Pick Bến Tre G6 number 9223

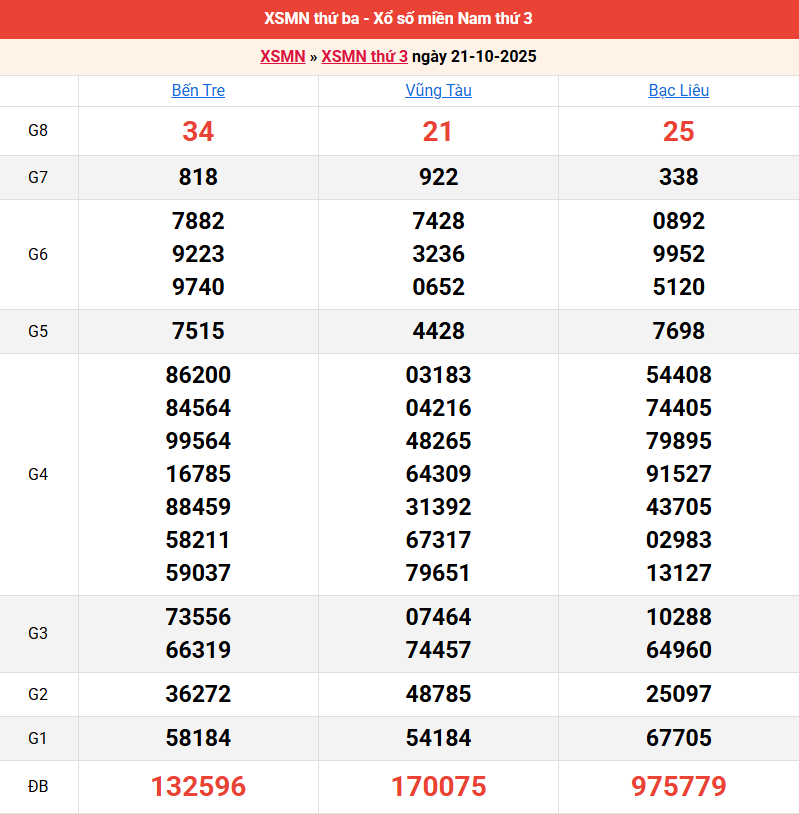tap(198, 254)
